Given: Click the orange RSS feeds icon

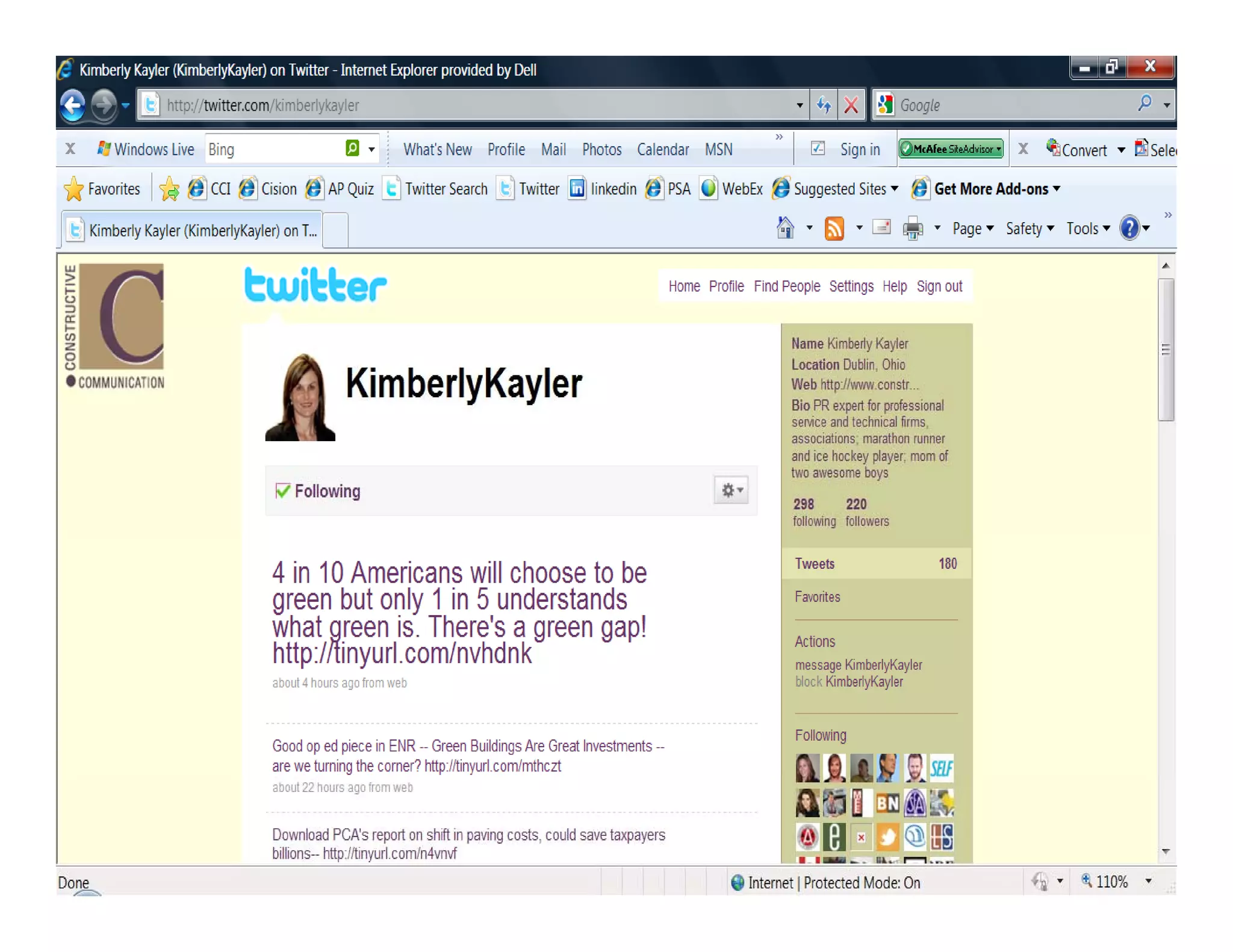Looking at the screenshot, I should [x=834, y=229].
